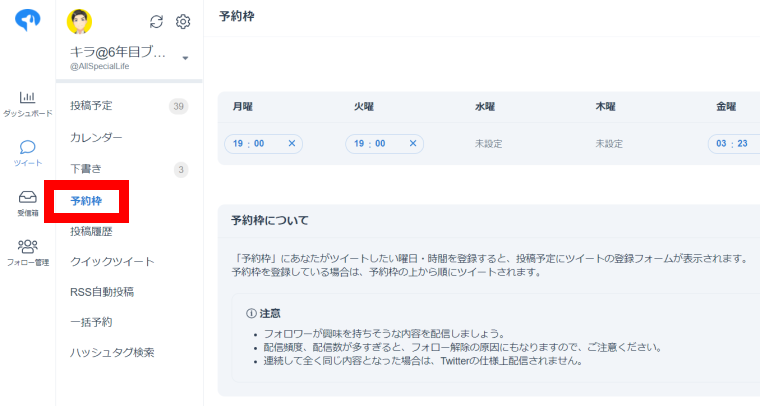Image resolution: width=760 pixels, height=406 pixels.
Task: Go to 投稿履歴 post history
Action: click(91, 231)
